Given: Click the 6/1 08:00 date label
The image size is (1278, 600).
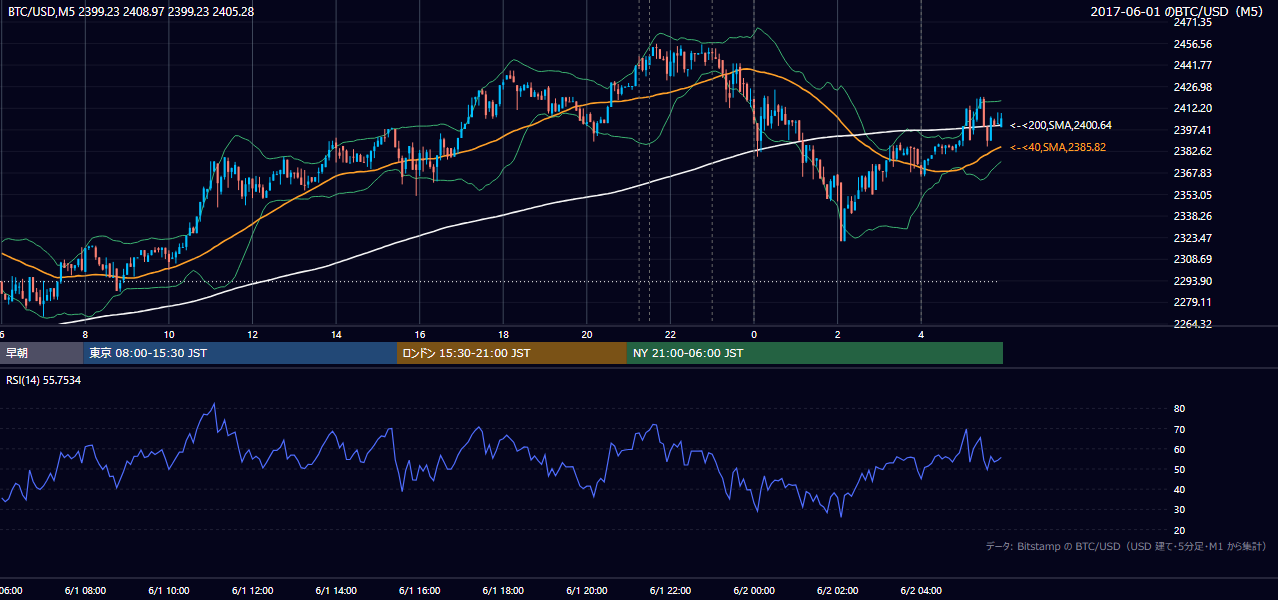Looking at the screenshot, I should point(85,590).
